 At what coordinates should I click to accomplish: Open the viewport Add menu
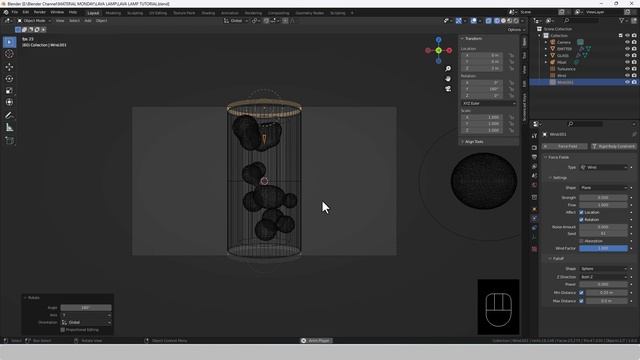[x=88, y=20]
